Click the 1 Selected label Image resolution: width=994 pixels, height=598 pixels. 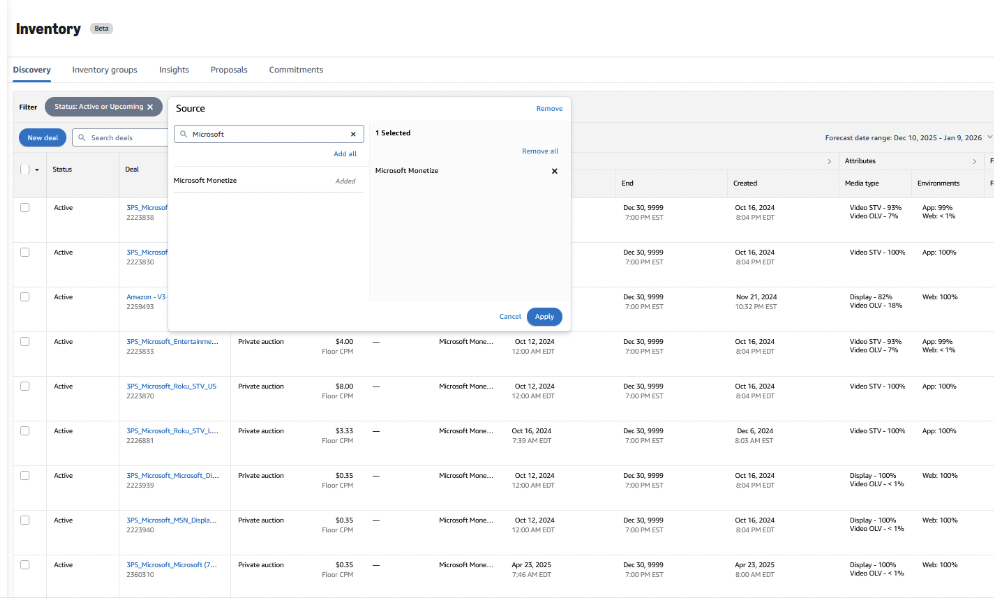tap(393, 133)
